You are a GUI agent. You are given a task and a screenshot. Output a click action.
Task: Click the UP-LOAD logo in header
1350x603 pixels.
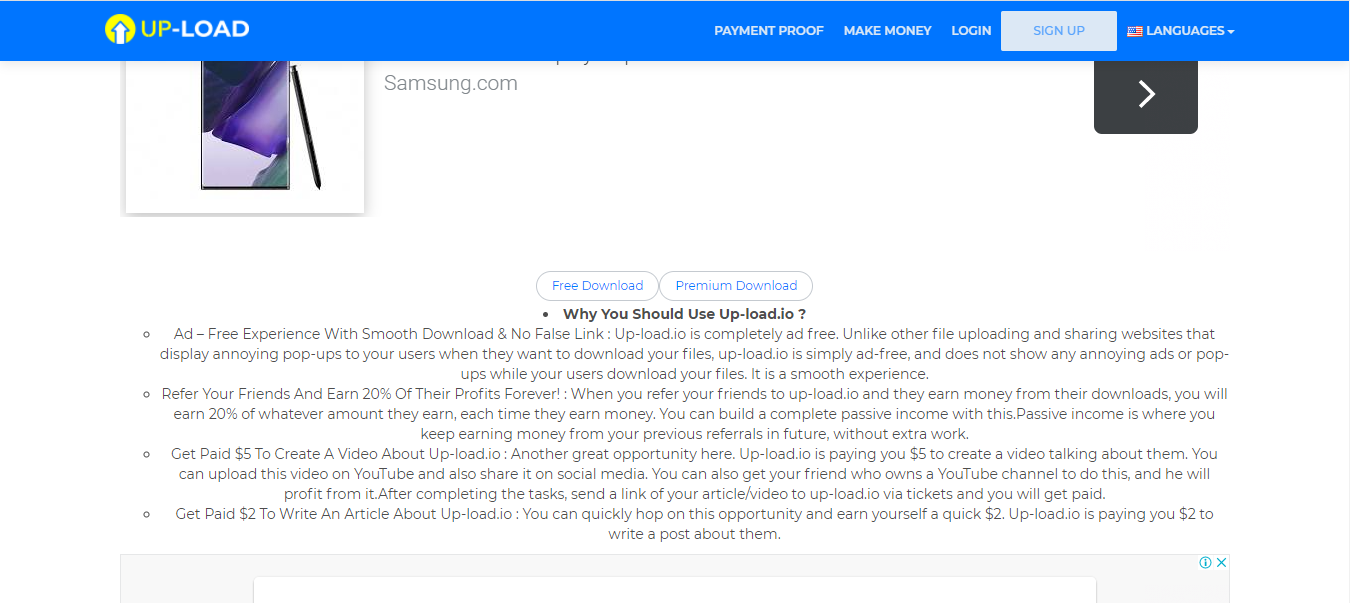(x=177, y=30)
